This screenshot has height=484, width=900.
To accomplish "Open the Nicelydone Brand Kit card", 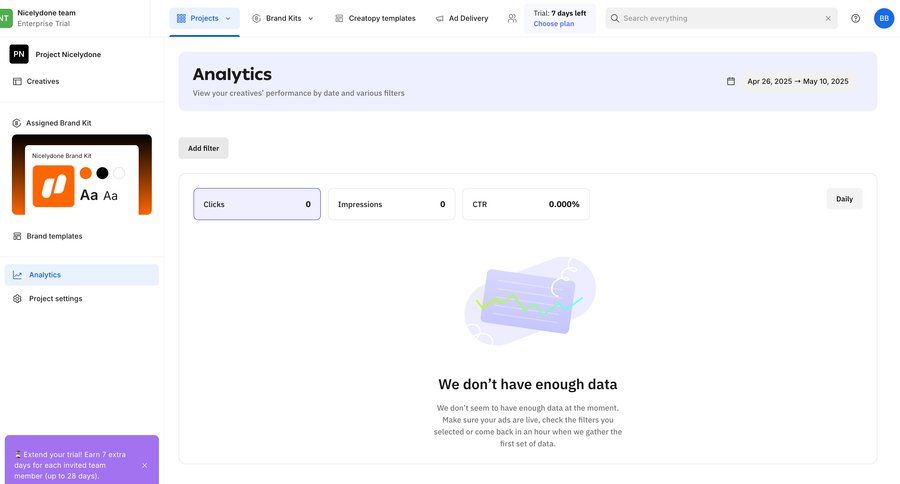I will click(82, 175).
